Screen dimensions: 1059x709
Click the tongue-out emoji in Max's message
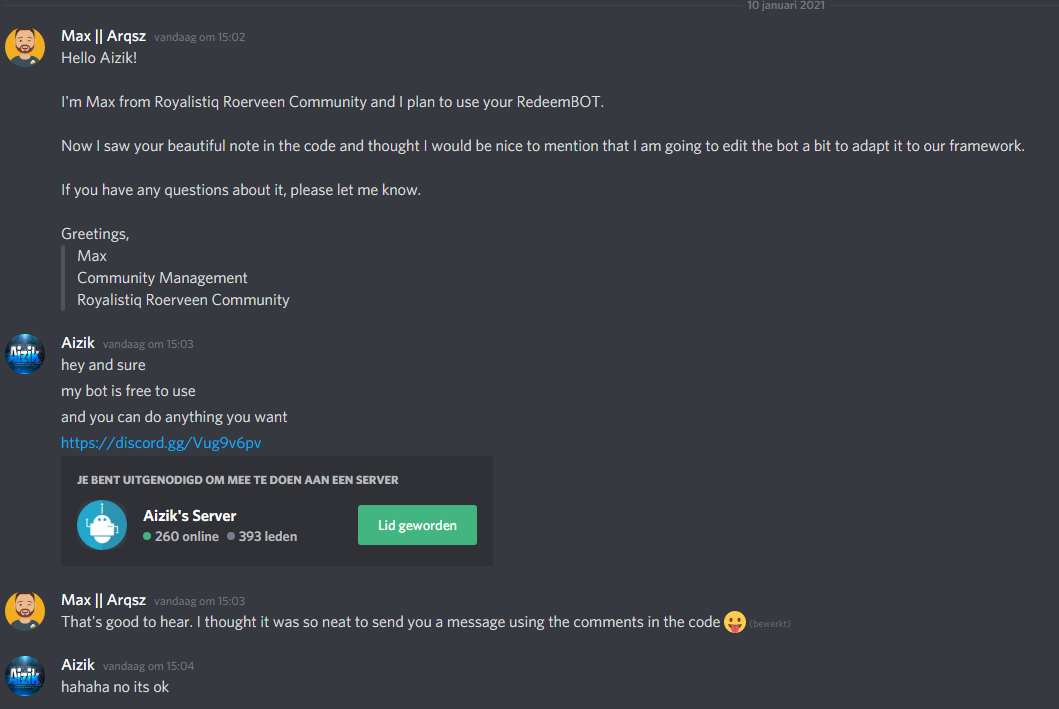click(734, 622)
